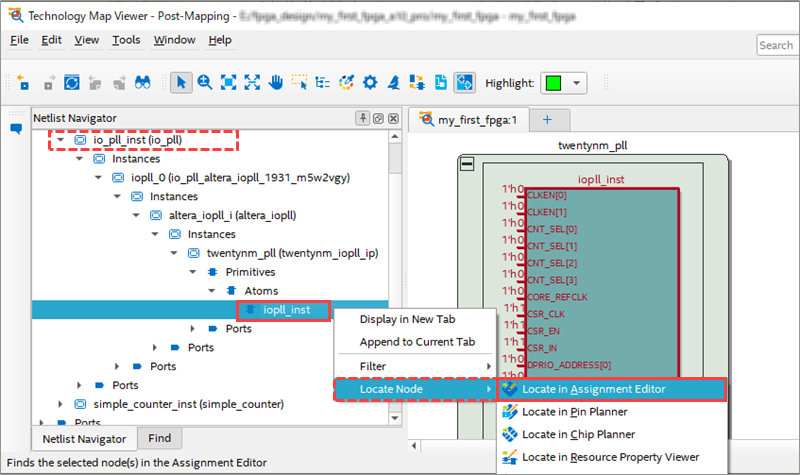
Task: Click the fit-to-window zoom icon
Action: click(x=229, y=83)
